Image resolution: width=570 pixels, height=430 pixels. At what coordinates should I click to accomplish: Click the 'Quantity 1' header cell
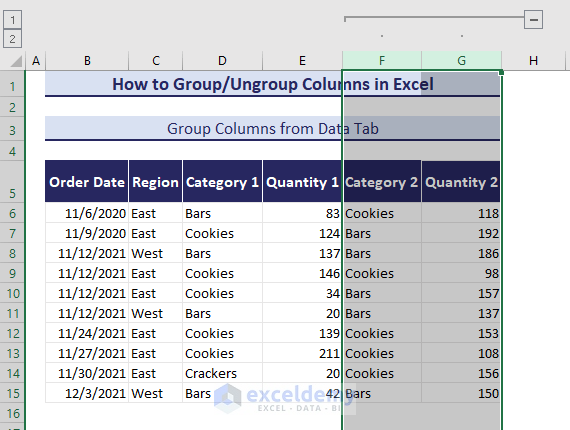302,181
